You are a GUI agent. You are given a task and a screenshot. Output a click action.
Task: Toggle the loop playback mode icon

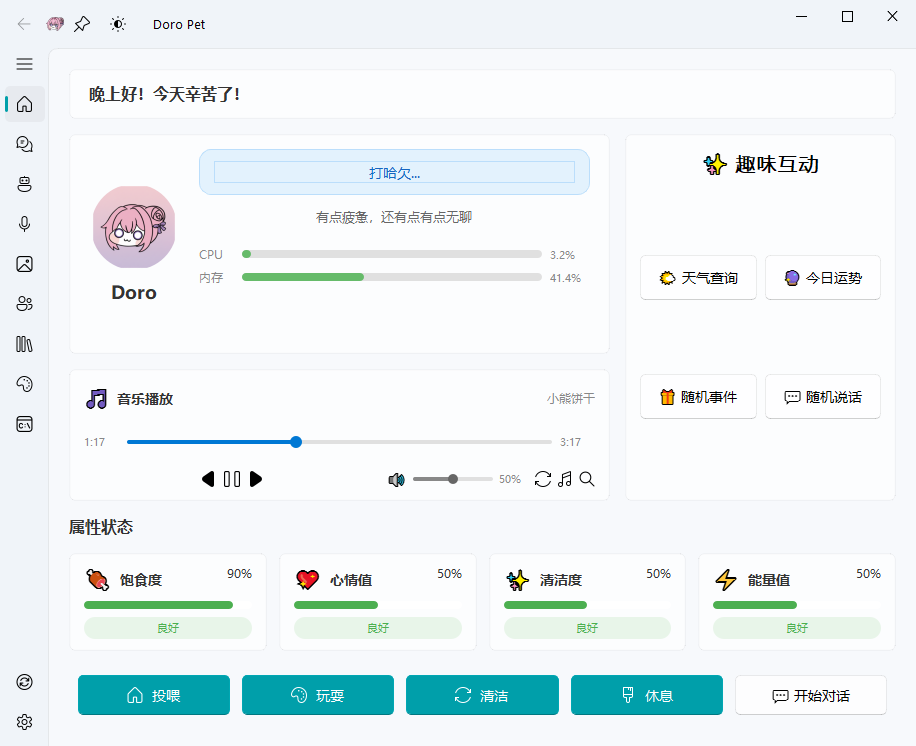click(543, 479)
